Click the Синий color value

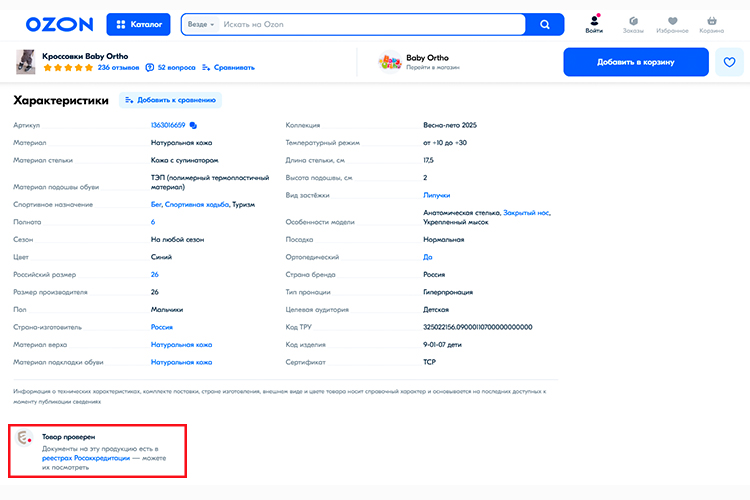tap(161, 257)
